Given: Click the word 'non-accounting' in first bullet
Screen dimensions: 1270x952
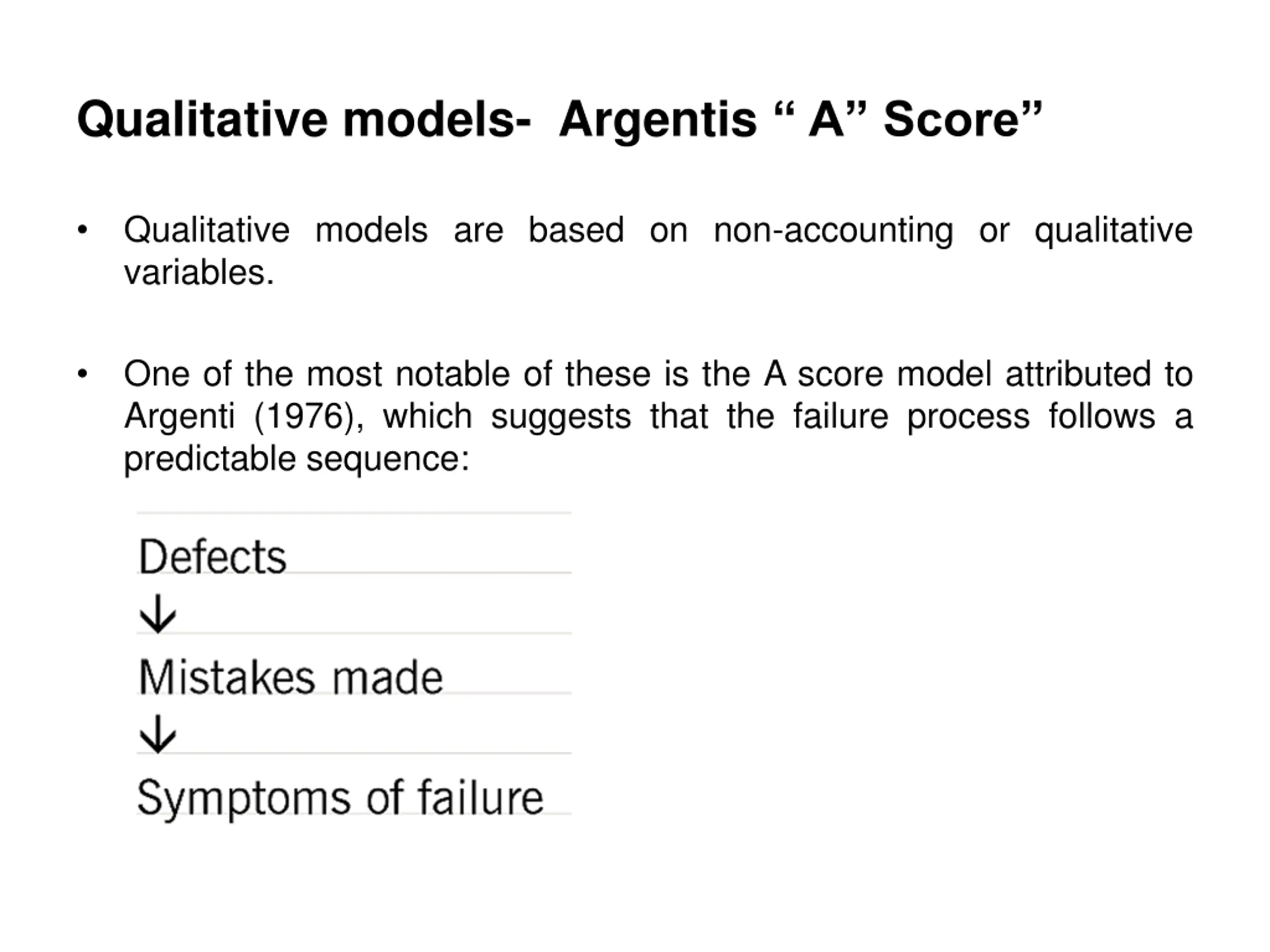Looking at the screenshot, I should pos(833,231).
